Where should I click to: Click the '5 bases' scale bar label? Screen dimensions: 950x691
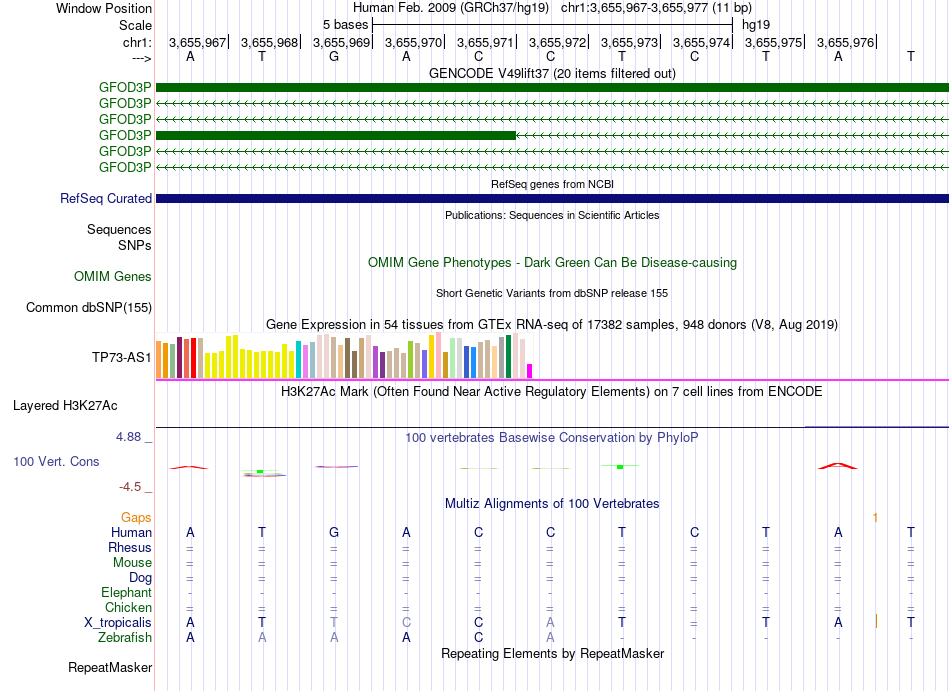(x=345, y=25)
